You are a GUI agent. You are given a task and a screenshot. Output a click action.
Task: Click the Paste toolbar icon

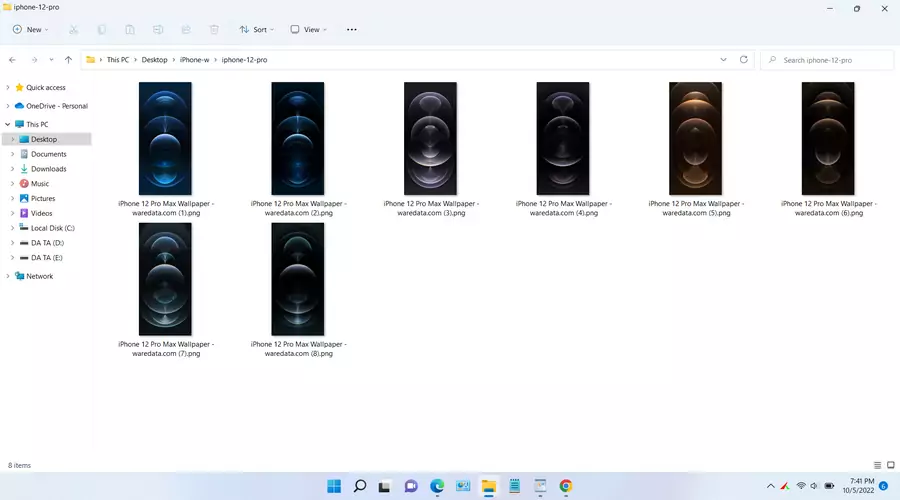click(130, 29)
